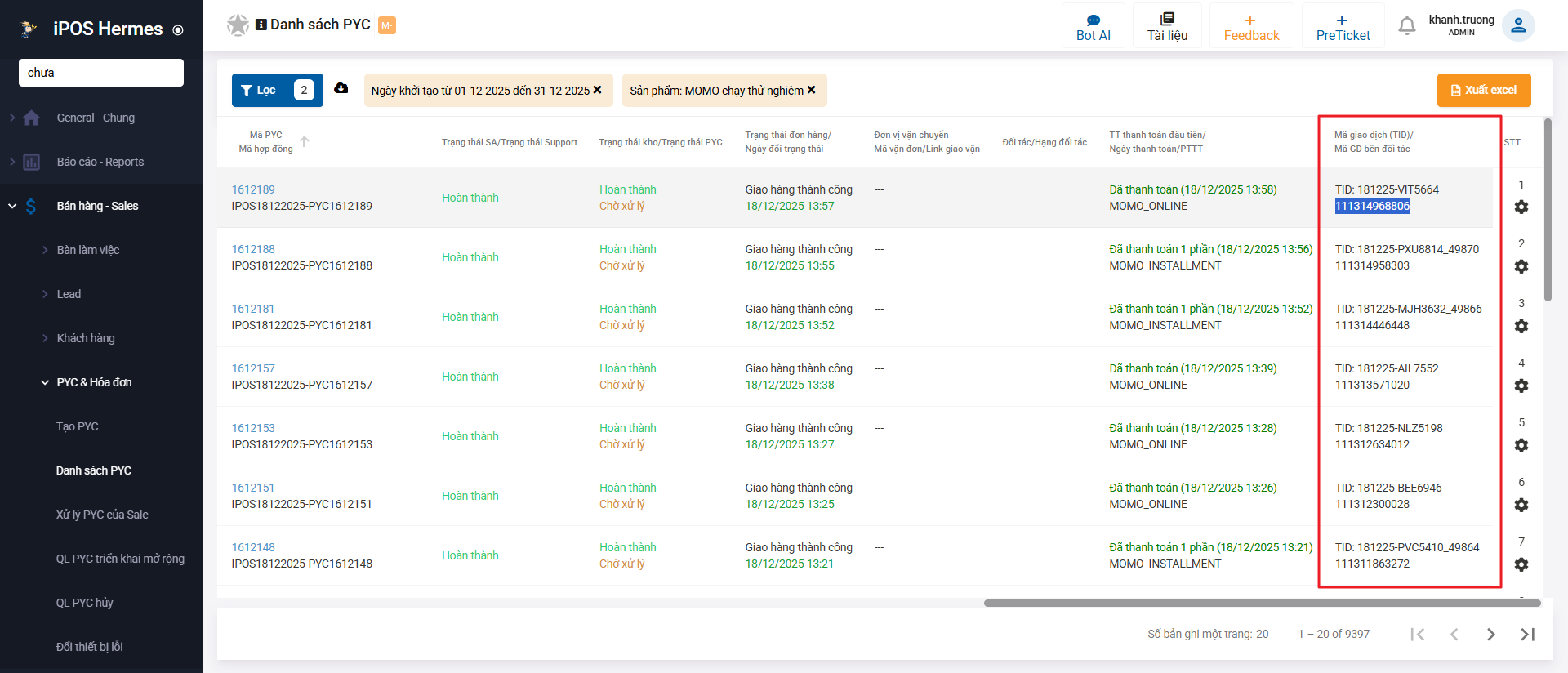The image size is (1568, 673).
Task: Open PYC link 1612188
Action: (x=253, y=249)
